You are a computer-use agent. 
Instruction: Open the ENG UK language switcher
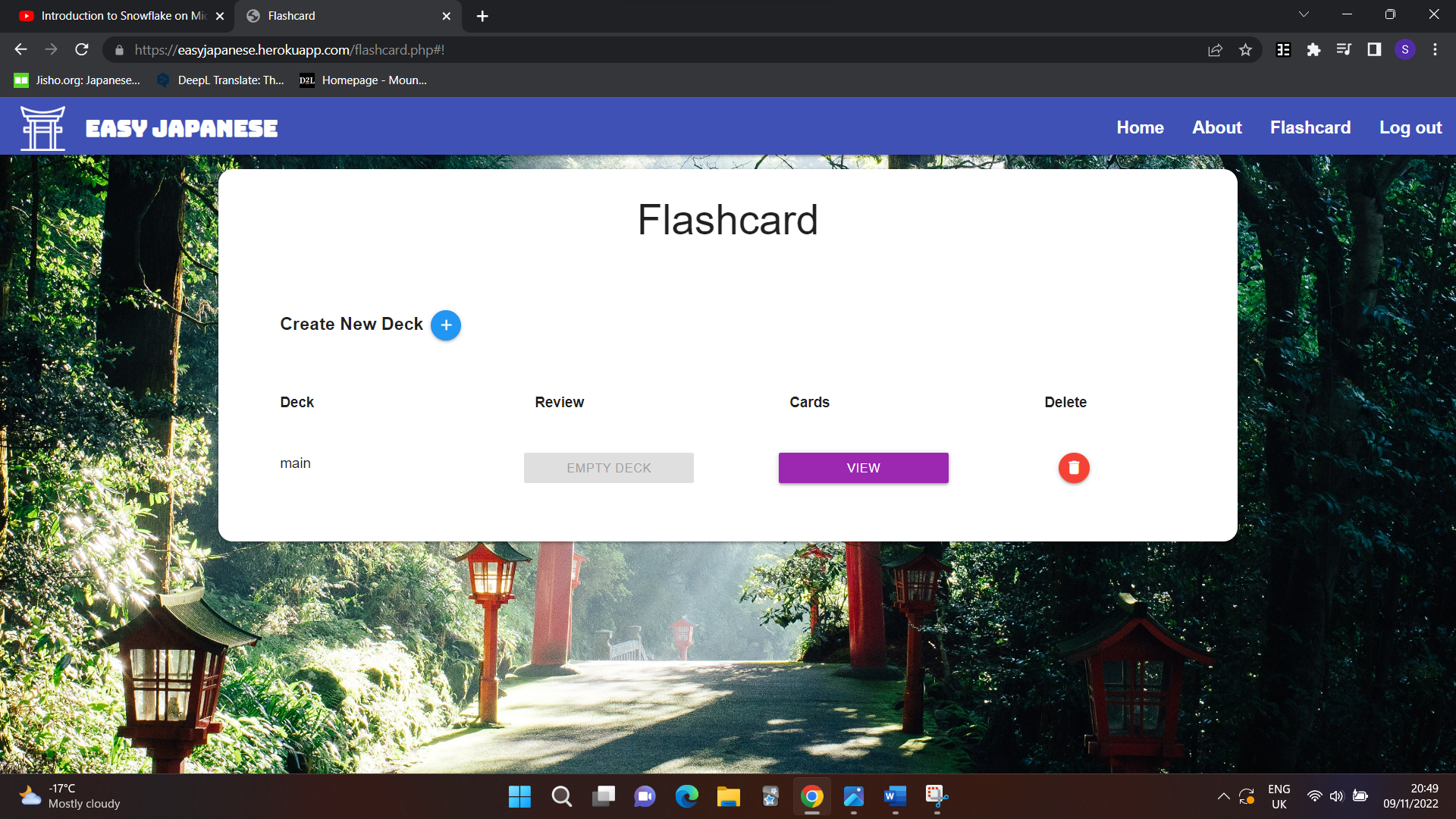pyautogui.click(x=1279, y=796)
